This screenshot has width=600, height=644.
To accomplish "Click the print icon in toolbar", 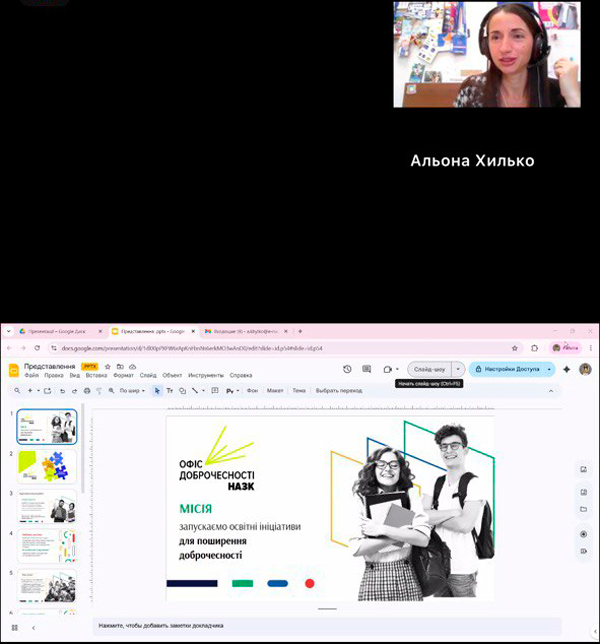I will tap(87, 391).
